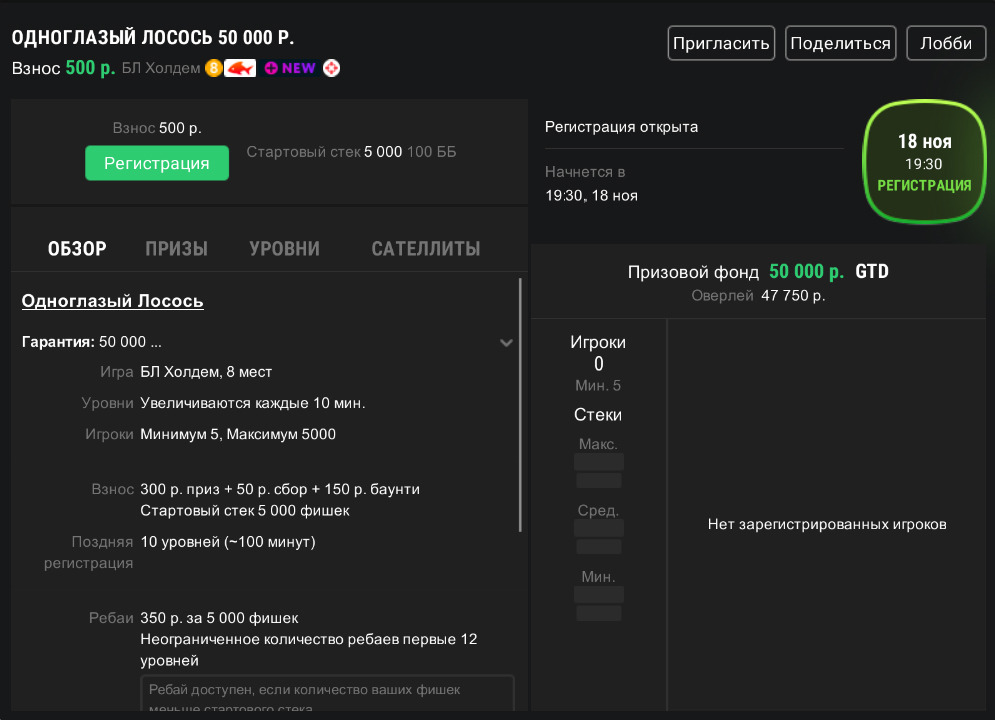Expand the Гарантия details chevron
The height and width of the screenshot is (720, 995).
(x=506, y=342)
